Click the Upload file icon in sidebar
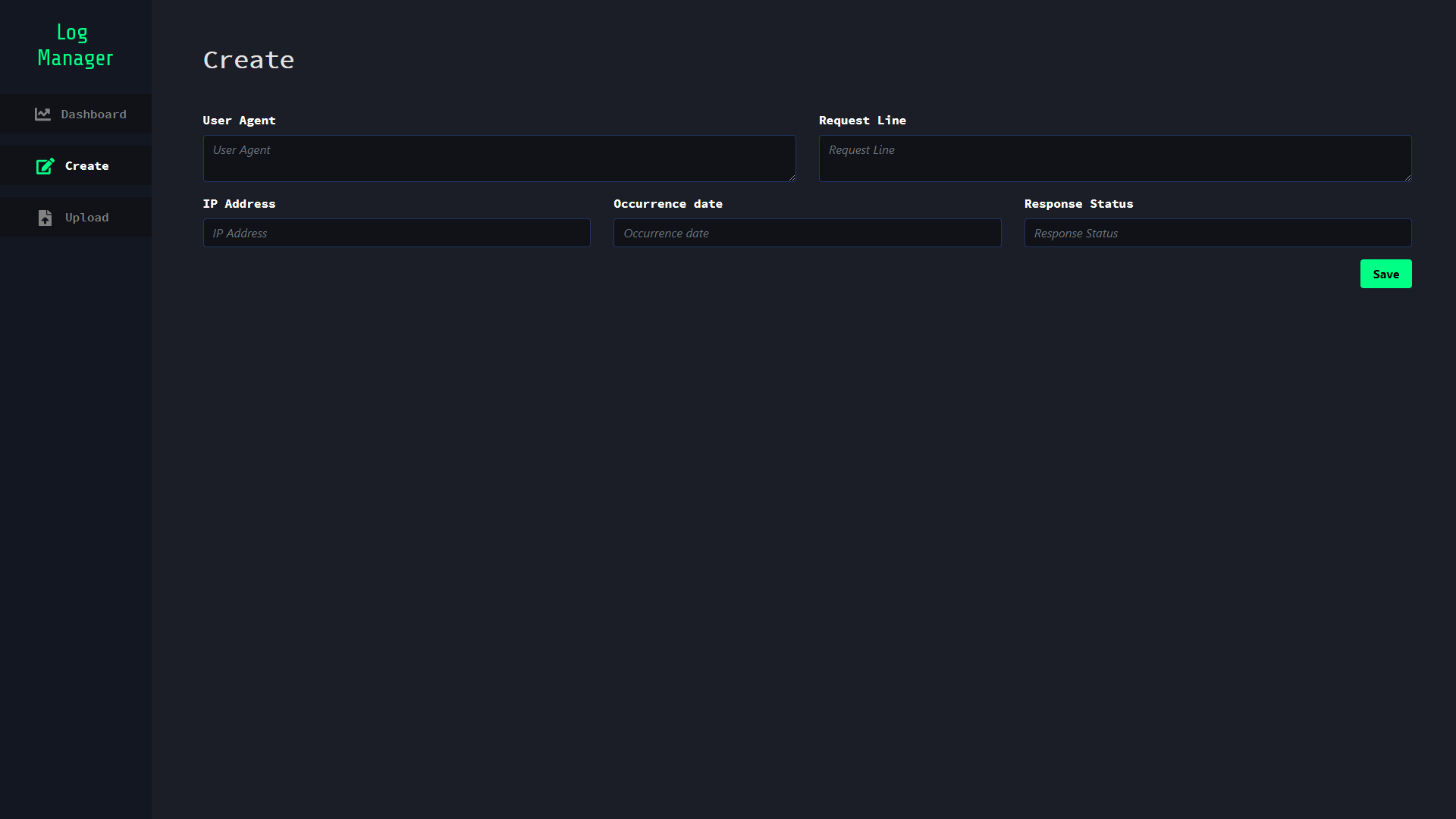Image resolution: width=1456 pixels, height=819 pixels. pyautogui.click(x=45, y=218)
